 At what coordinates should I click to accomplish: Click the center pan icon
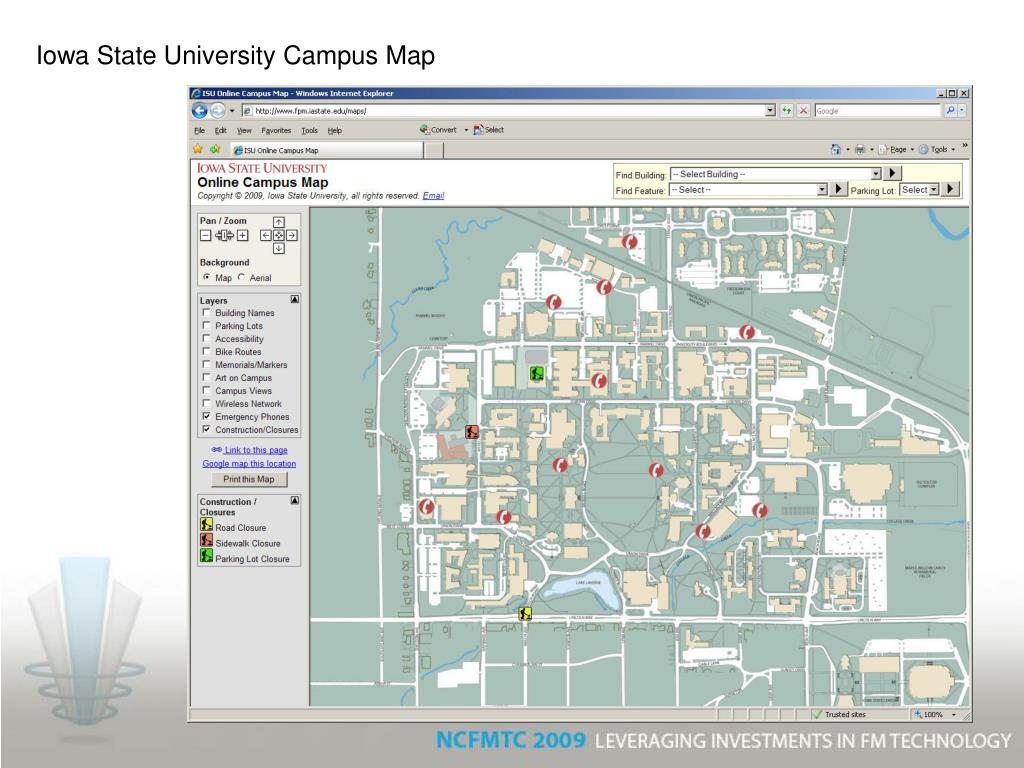click(278, 236)
